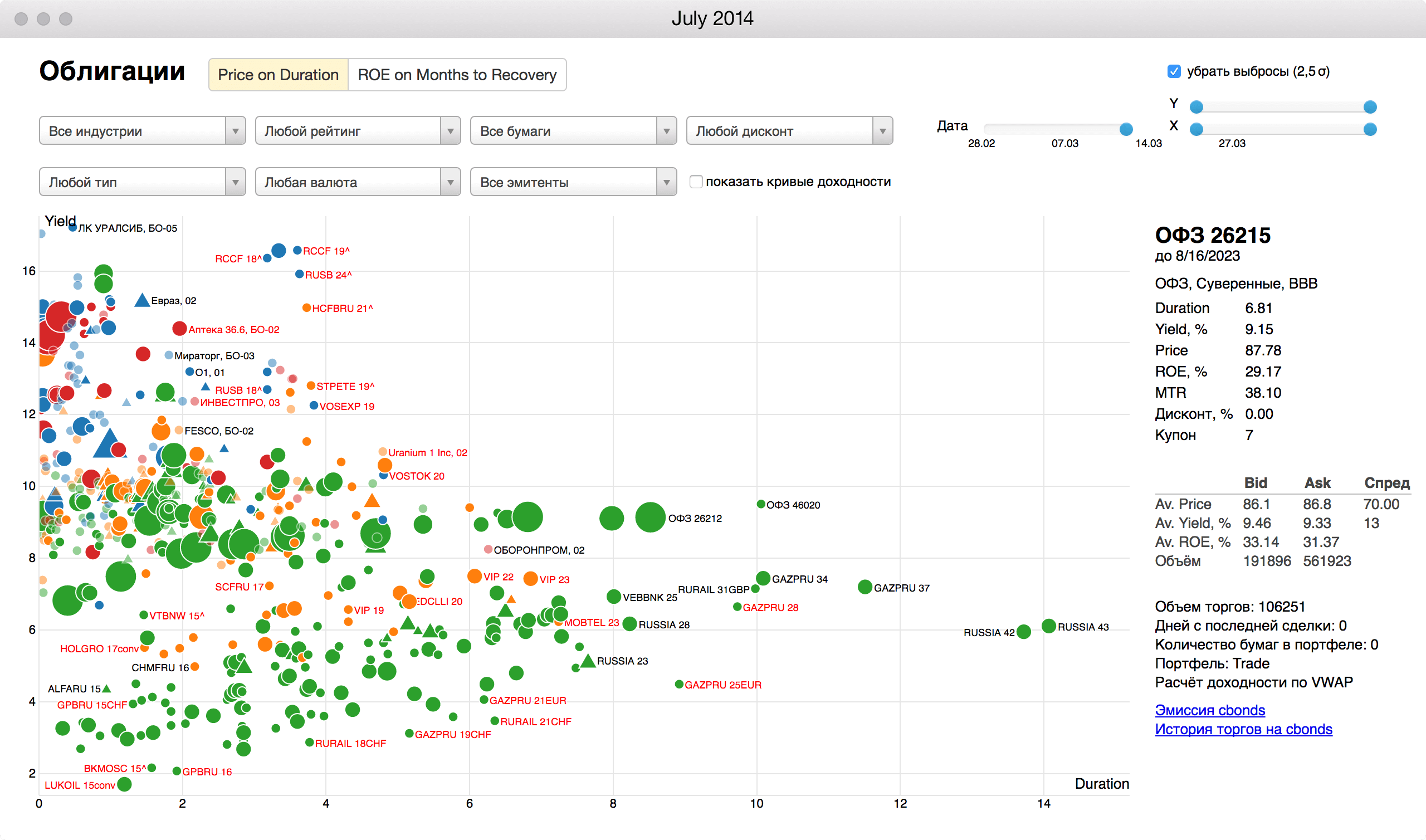Select the LUKOIL 15conv green bubble
This screenshot has height=840, width=1426.
click(x=124, y=784)
